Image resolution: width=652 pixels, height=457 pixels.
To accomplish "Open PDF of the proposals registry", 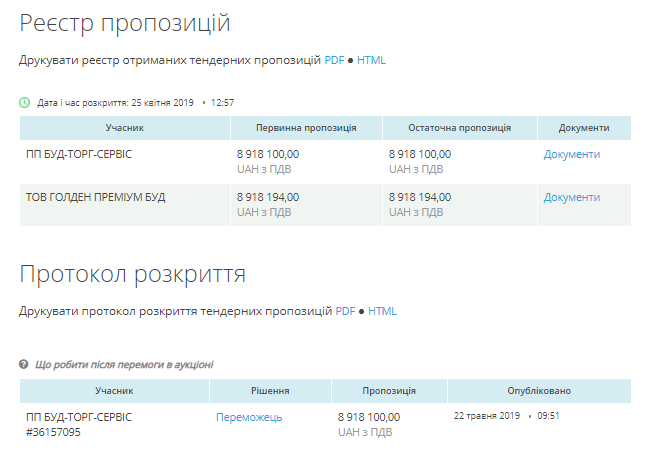I will pyautogui.click(x=334, y=60).
